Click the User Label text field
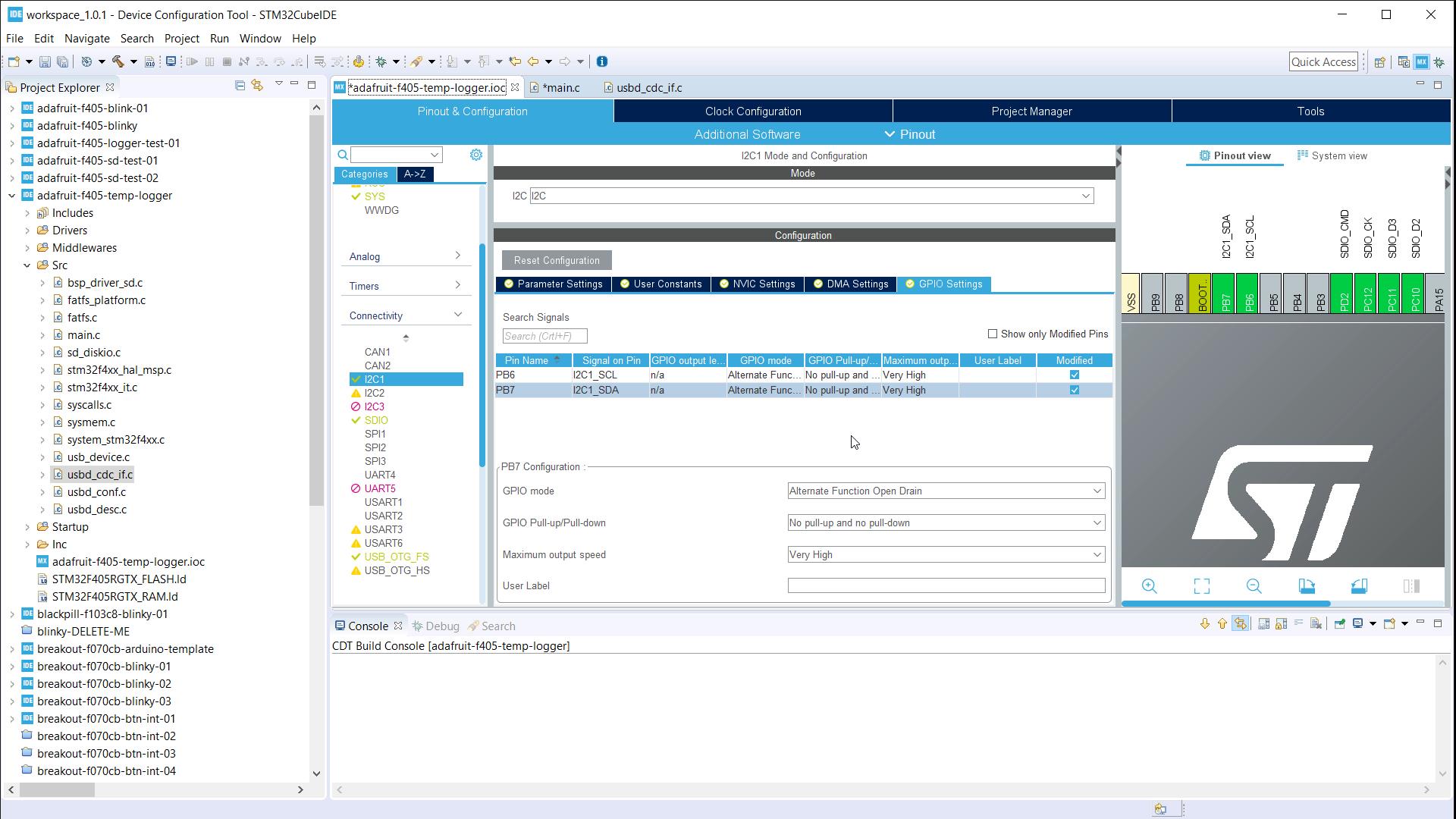Viewport: 1456px width, 819px height. [x=946, y=586]
